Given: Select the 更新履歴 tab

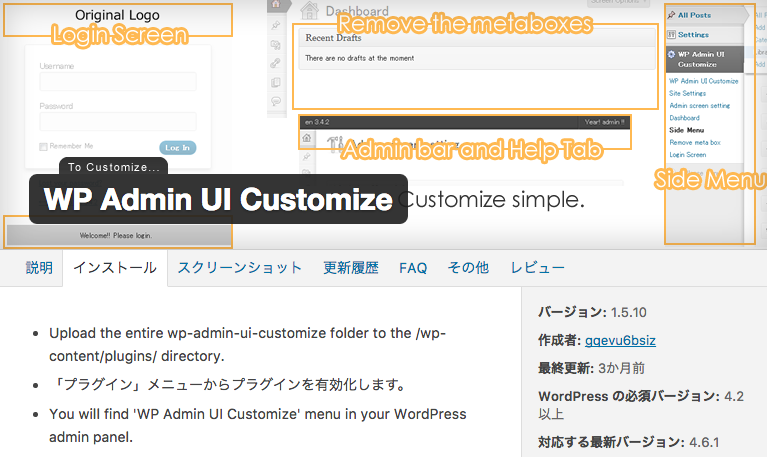Looking at the screenshot, I should click(350, 268).
